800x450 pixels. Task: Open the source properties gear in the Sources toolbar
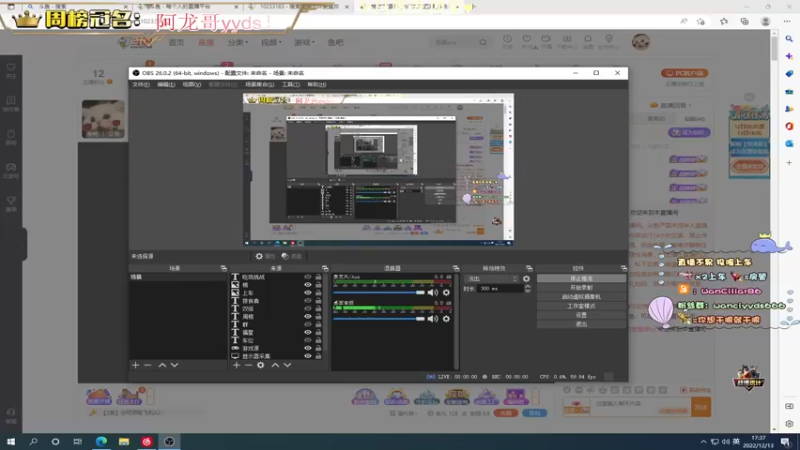261,365
